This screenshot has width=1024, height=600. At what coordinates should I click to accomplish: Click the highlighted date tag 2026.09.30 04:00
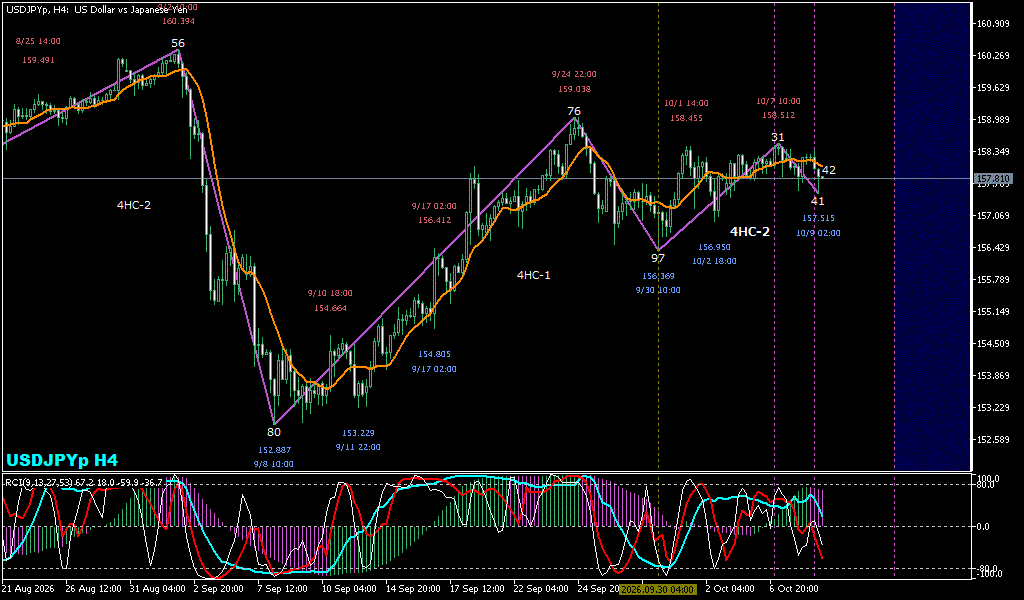(x=658, y=589)
